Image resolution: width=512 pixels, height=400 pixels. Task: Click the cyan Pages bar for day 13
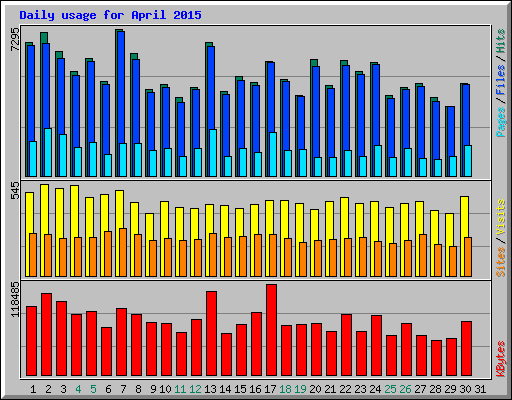[x=213, y=153]
